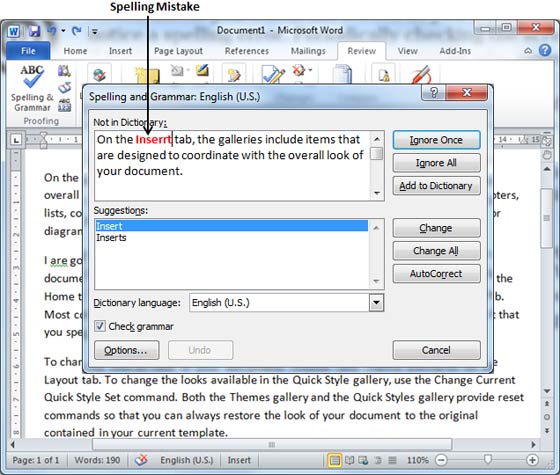Select the highlighted 'Insert' suggestion
The height and width of the screenshot is (475, 560).
point(231,226)
